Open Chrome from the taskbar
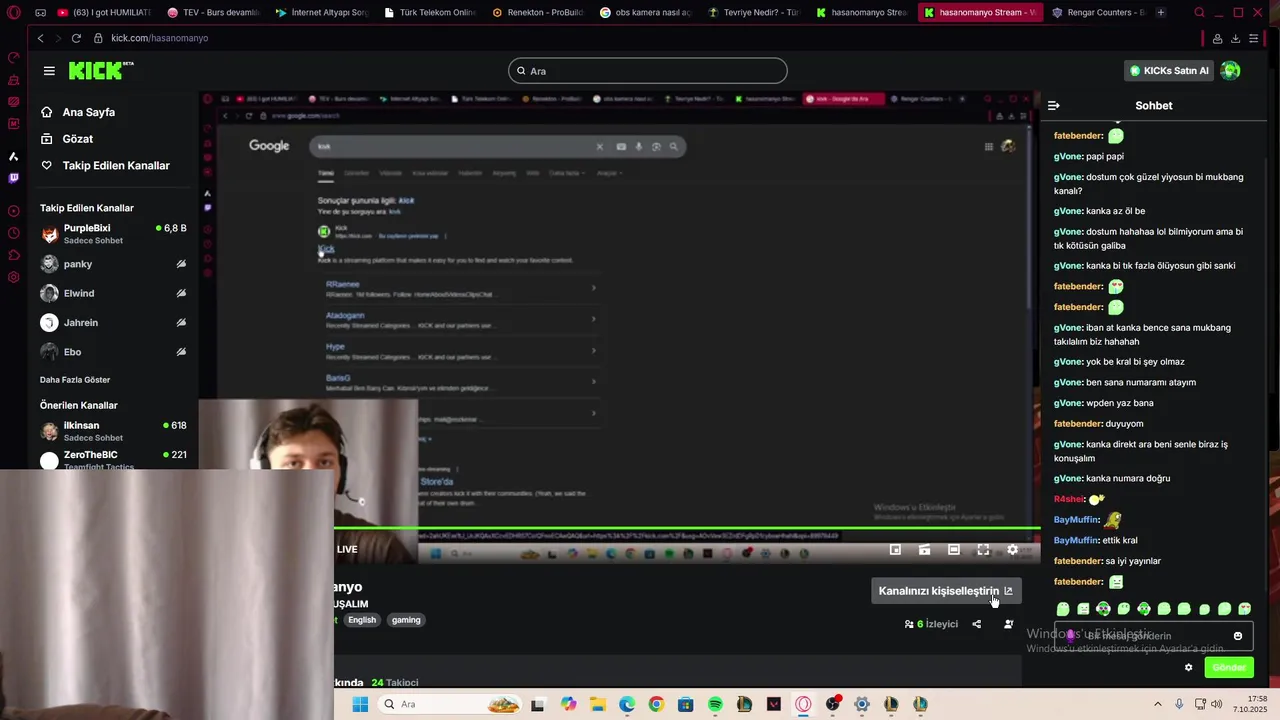 pyautogui.click(x=656, y=704)
